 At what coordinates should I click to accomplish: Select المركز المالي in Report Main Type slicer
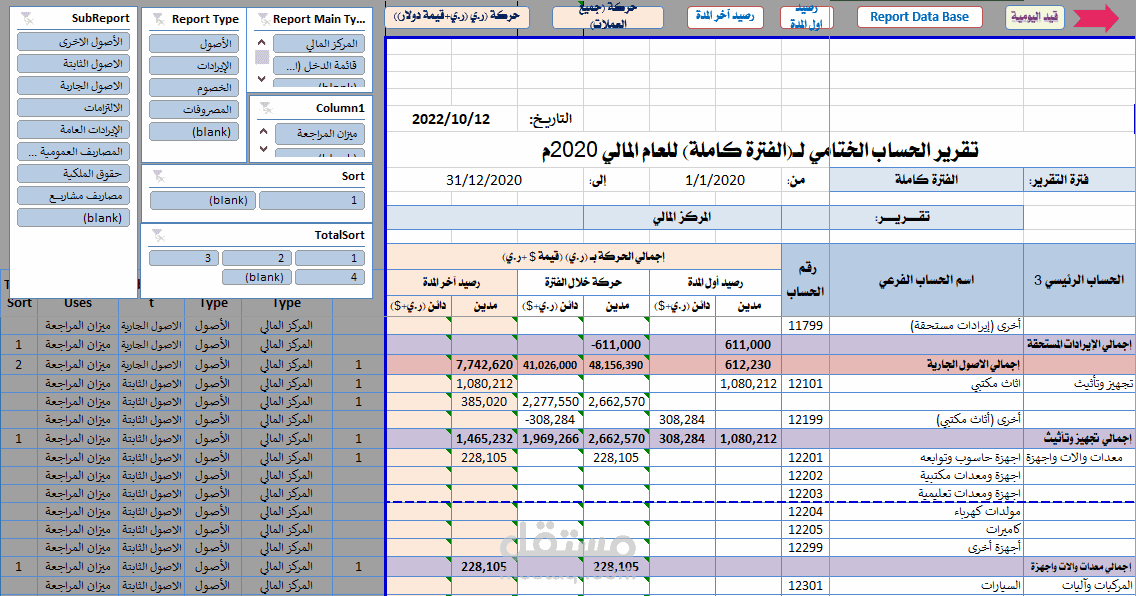(319, 43)
